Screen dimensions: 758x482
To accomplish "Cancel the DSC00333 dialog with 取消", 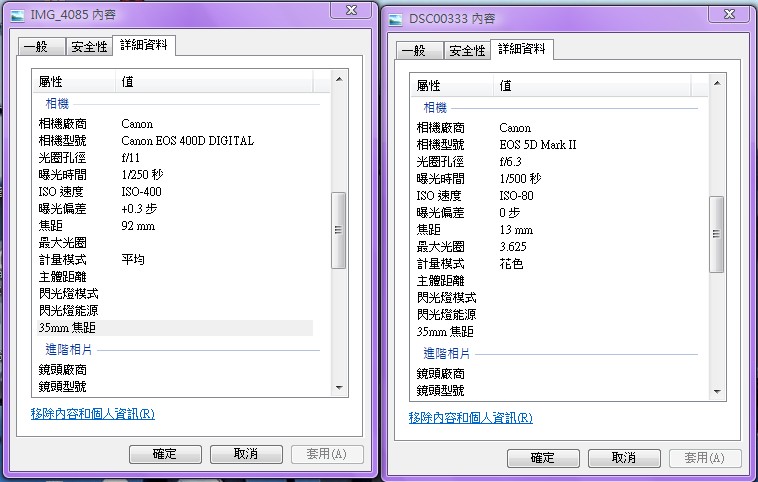I will (624, 458).
